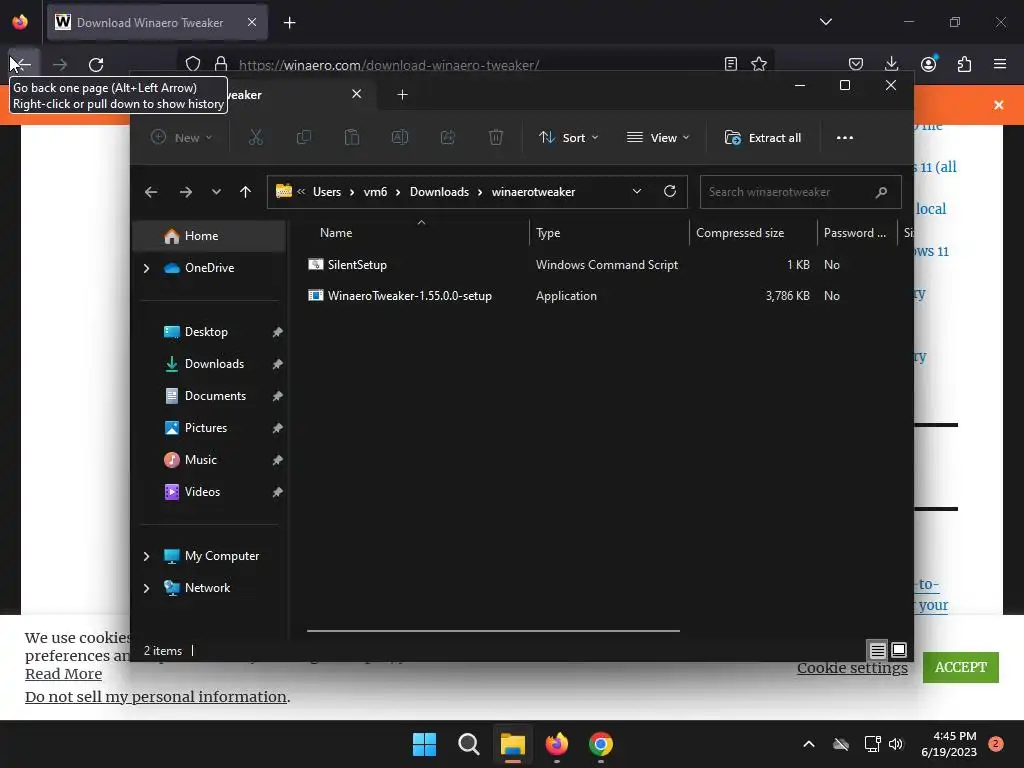Add a new File Explorer tab
The height and width of the screenshot is (768, 1024).
coord(402,95)
